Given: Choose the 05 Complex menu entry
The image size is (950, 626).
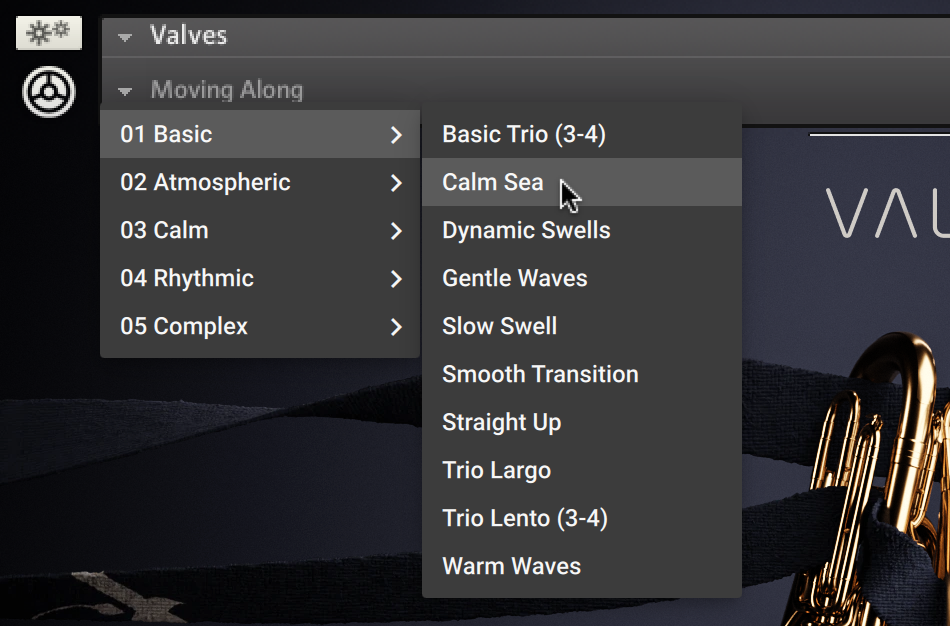Looking at the screenshot, I should click(x=184, y=326).
